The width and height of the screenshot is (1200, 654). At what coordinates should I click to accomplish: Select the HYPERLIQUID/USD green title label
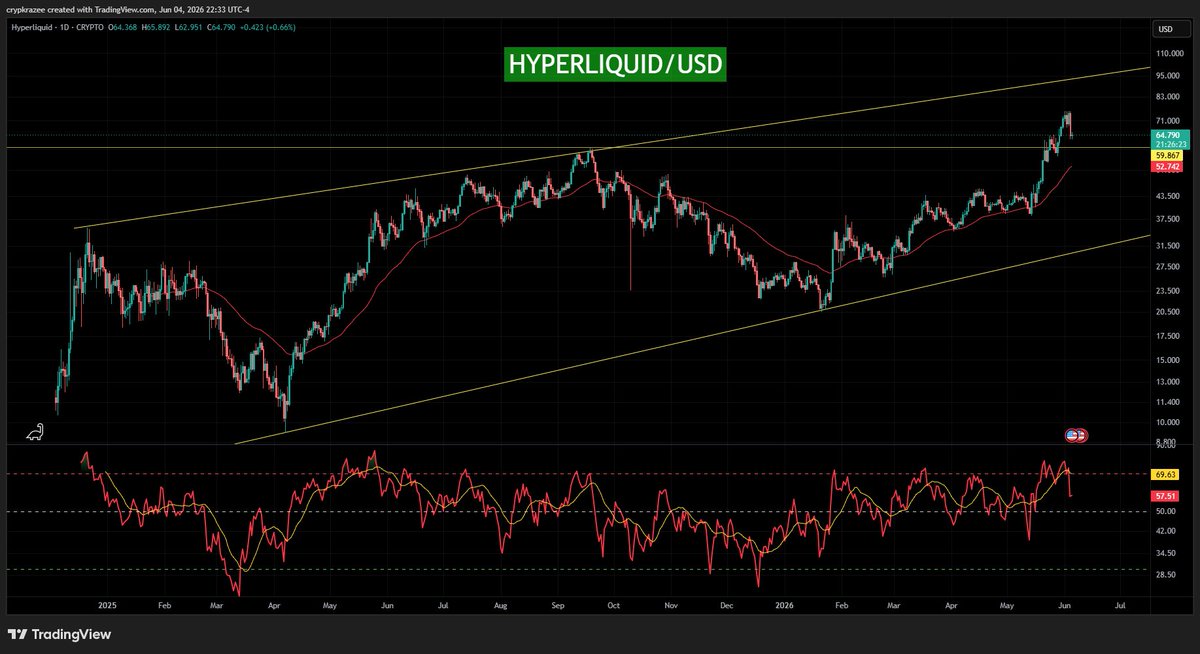(615, 63)
